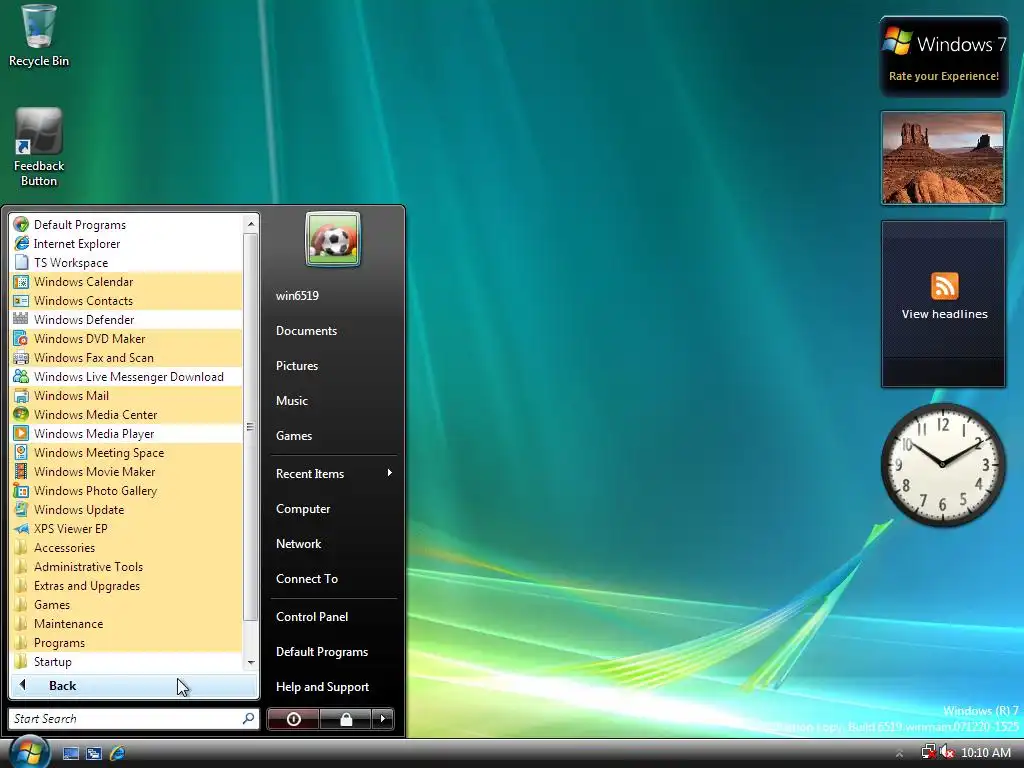Click the lock computer button
The width and height of the screenshot is (1024, 768).
345,719
